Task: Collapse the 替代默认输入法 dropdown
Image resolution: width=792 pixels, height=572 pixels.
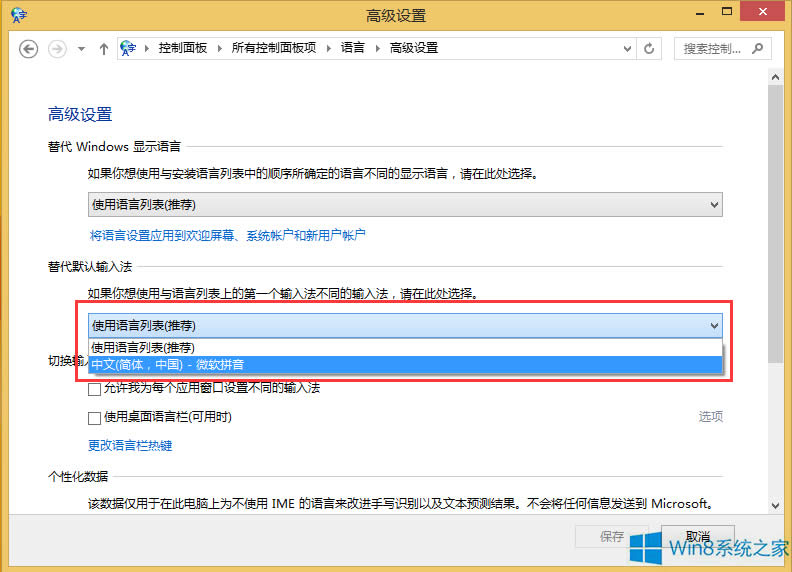Action: point(714,325)
